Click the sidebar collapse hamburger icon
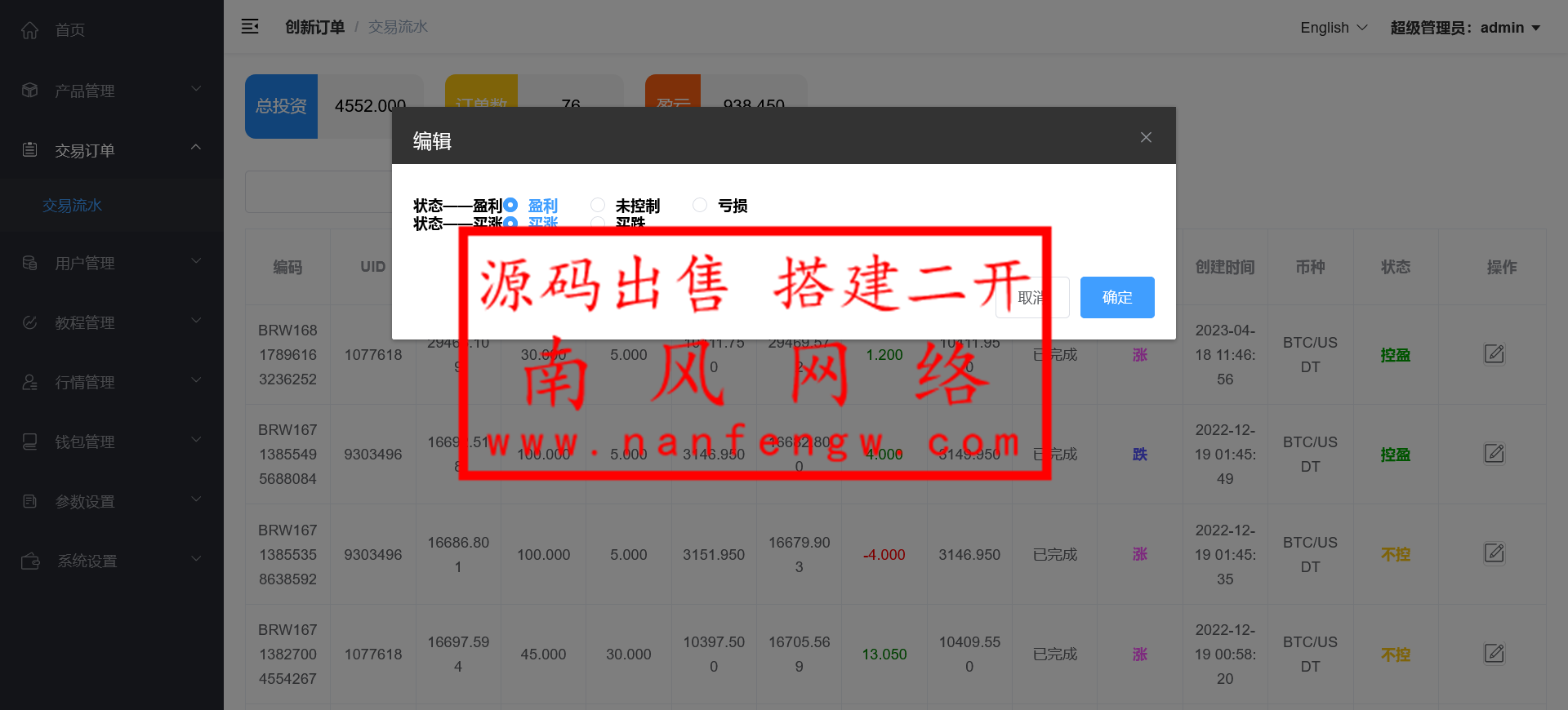 250,27
